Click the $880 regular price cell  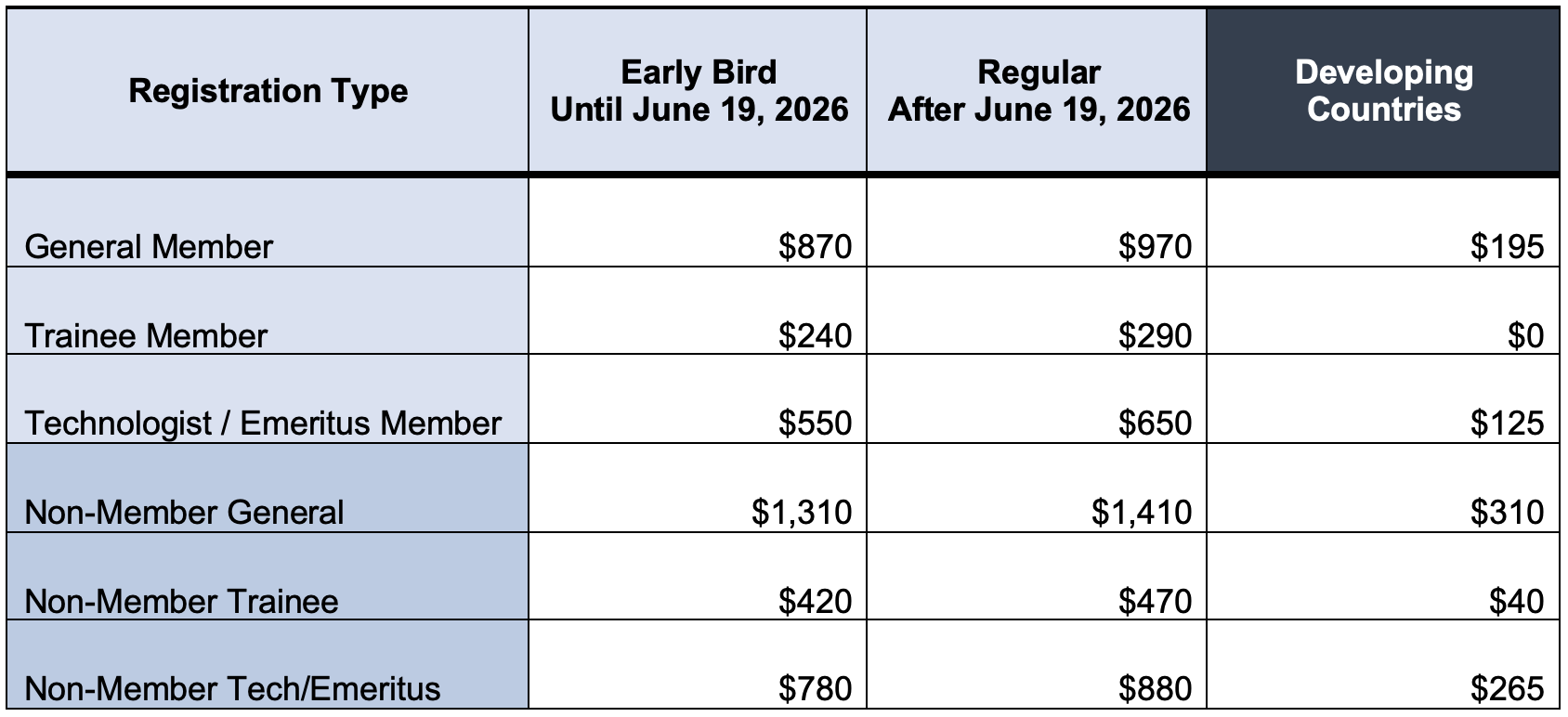[x=1155, y=688]
